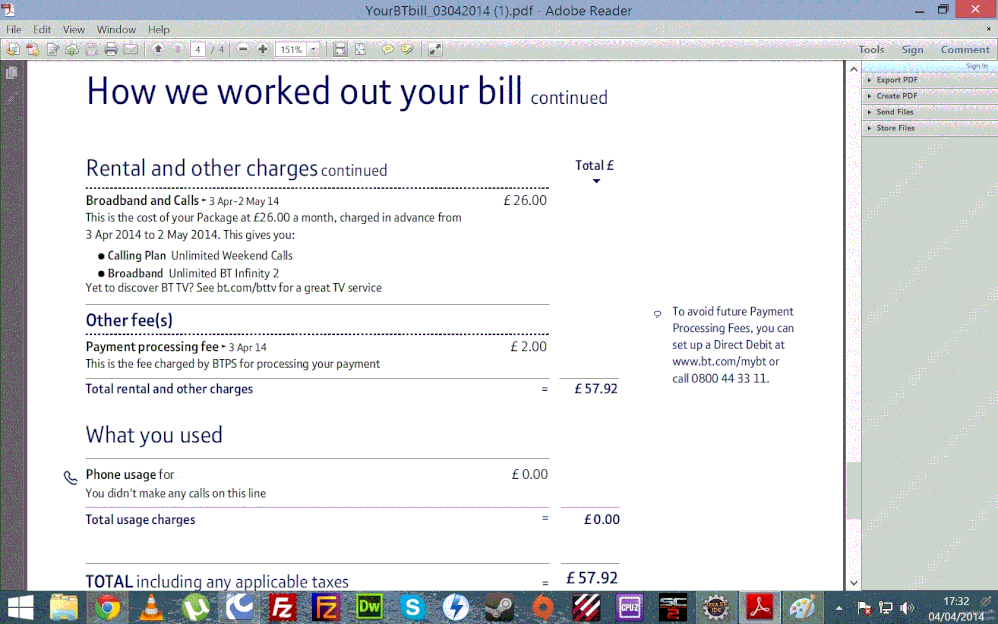The height and width of the screenshot is (624, 998).
Task: Open VLC media player from taskbar
Action: (151, 607)
